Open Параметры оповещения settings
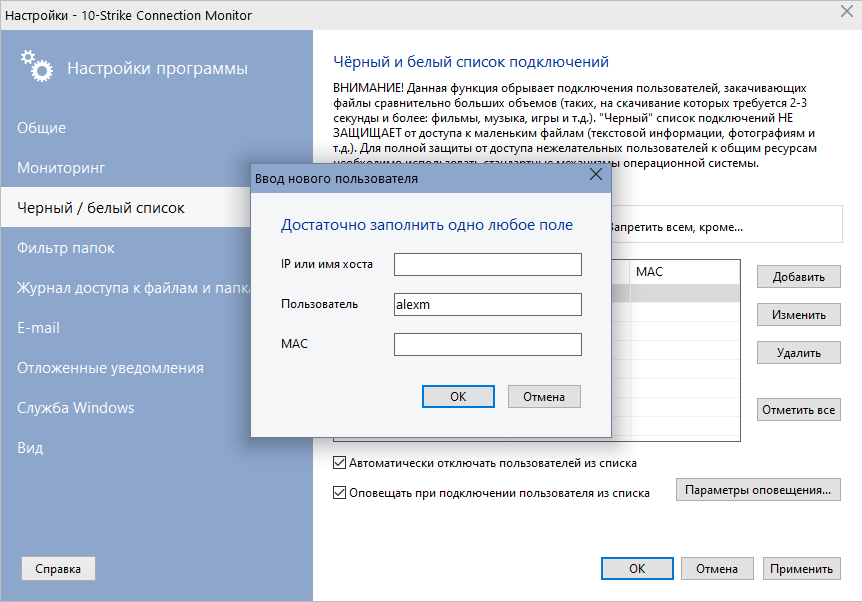Image resolution: width=862 pixels, height=602 pixels. [758, 490]
